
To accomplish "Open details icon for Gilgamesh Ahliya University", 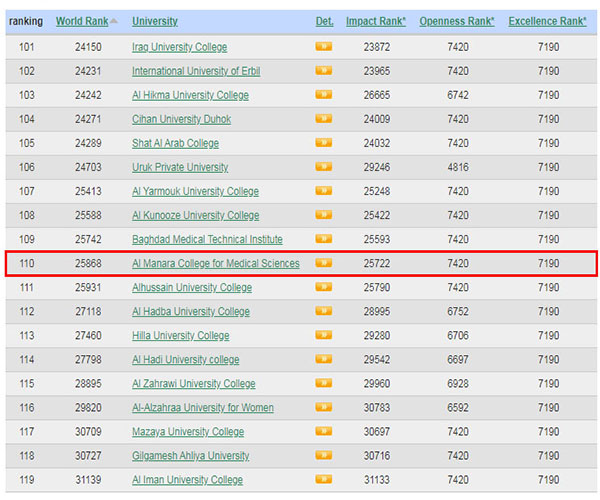I will (323, 455).
